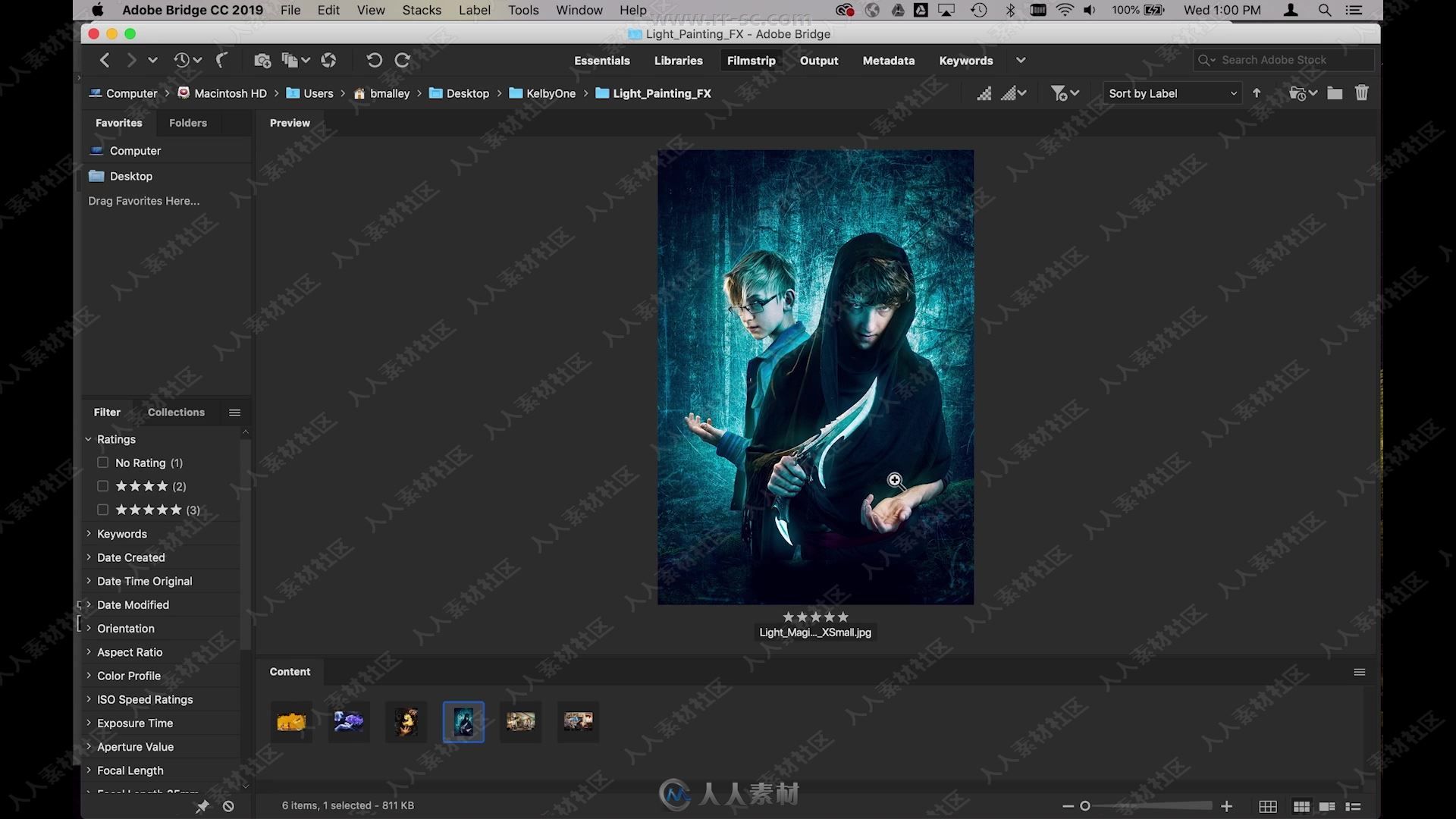Open the Filter to Collections tab
Viewport: 1456px width, 819px height.
176,412
